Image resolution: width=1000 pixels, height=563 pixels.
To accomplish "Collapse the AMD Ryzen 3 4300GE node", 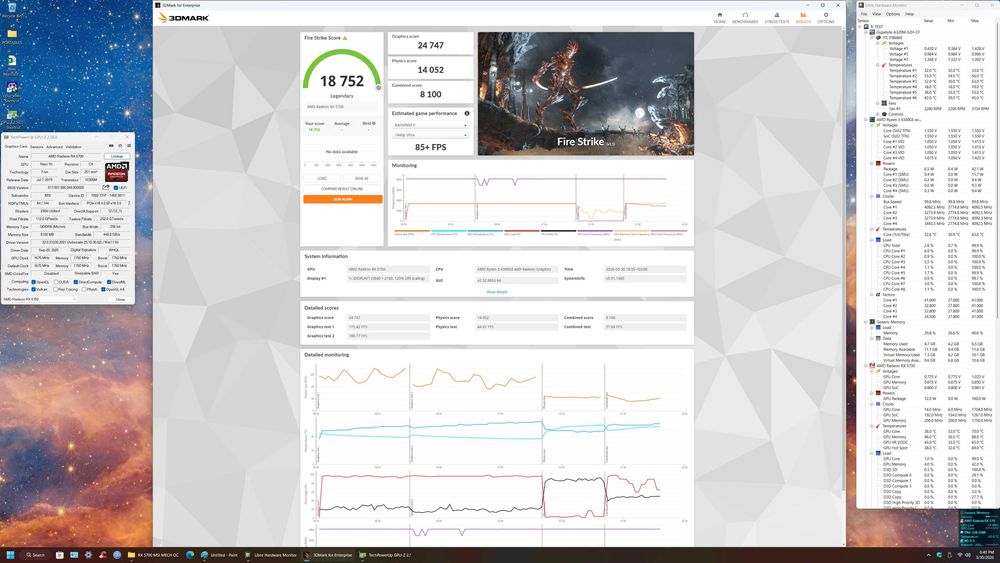I will pos(866,119).
